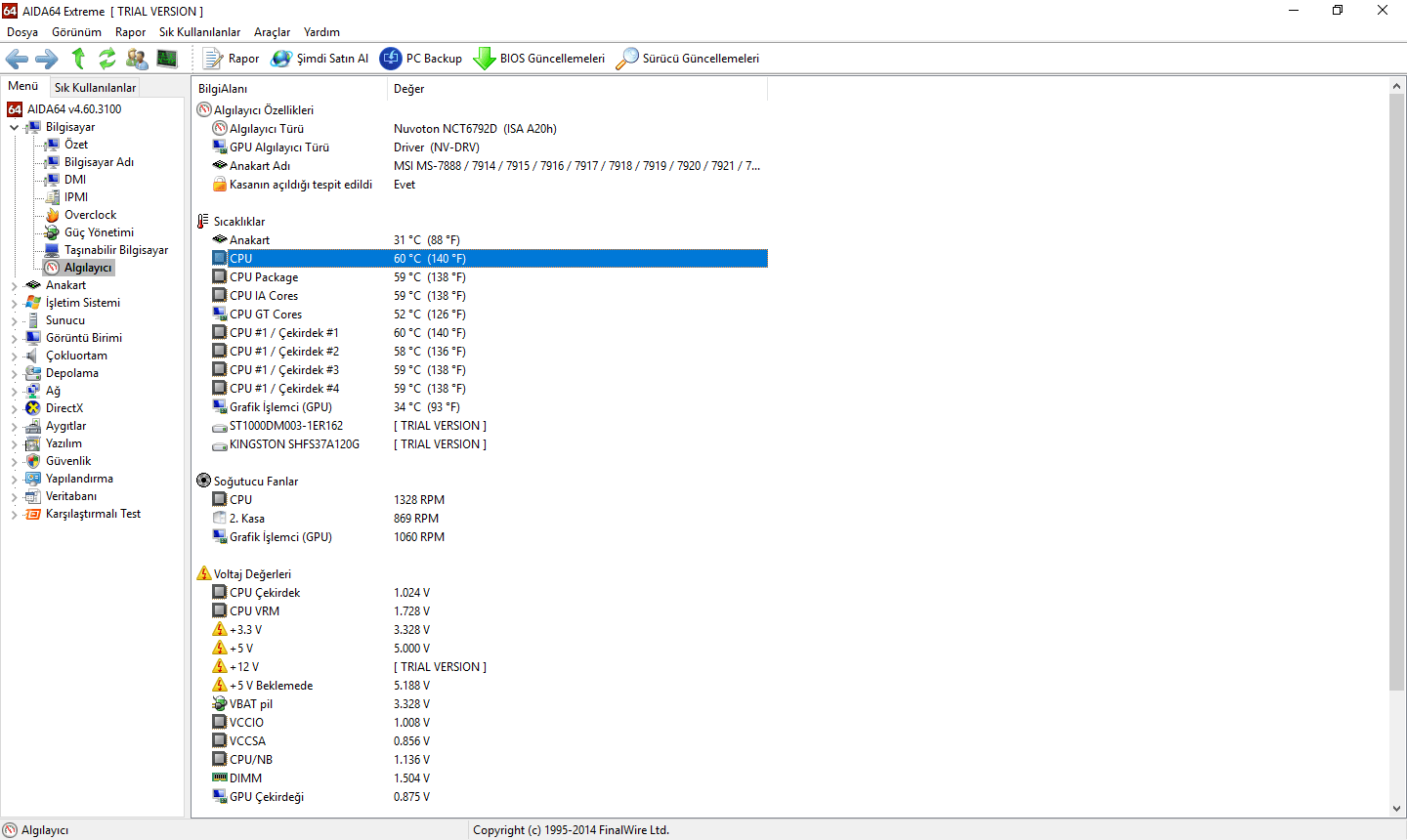Expand the Sunucu tree node

pyautogui.click(x=14, y=320)
